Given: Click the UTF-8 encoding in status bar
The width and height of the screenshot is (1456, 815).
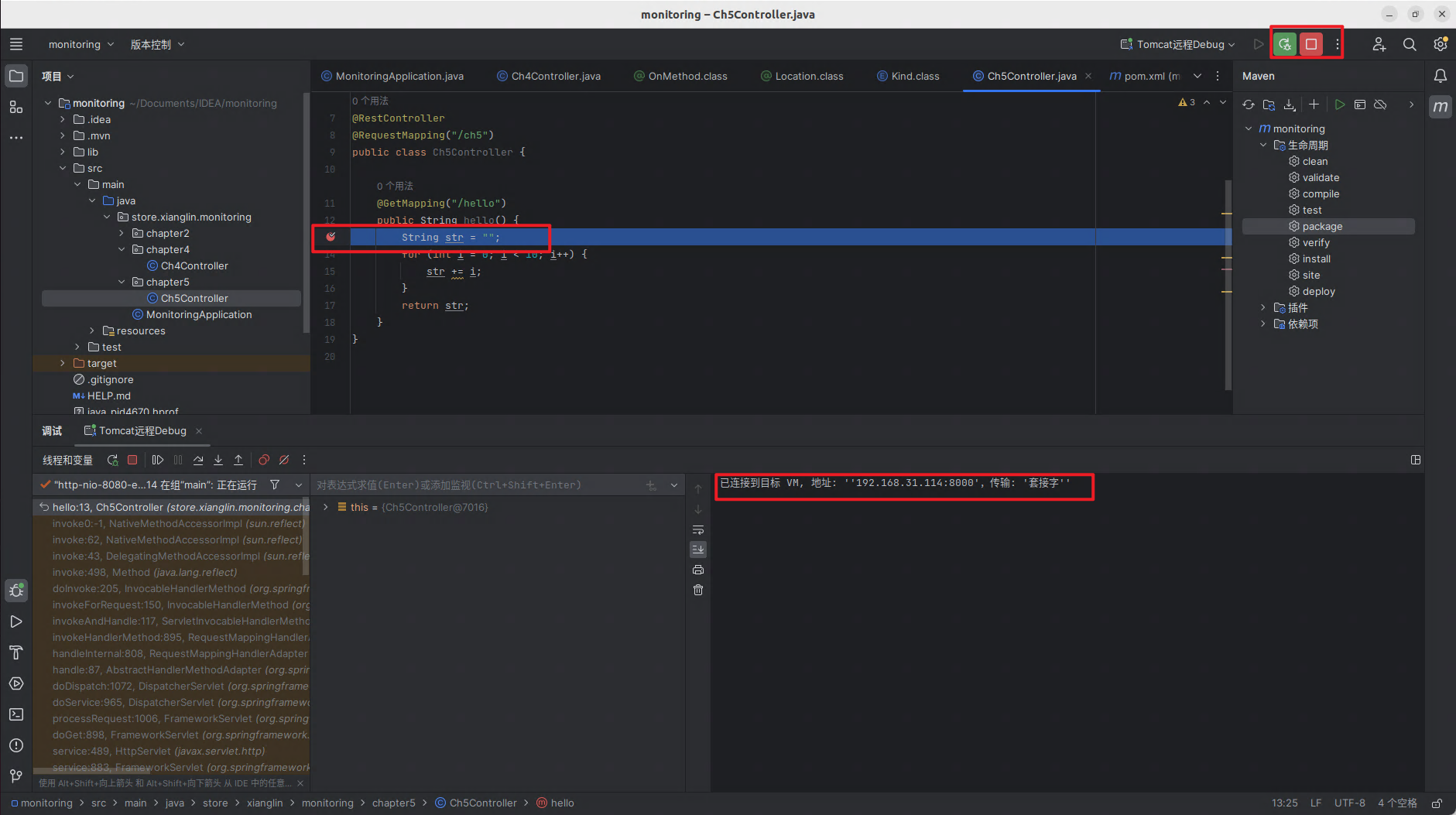Looking at the screenshot, I should (1350, 803).
